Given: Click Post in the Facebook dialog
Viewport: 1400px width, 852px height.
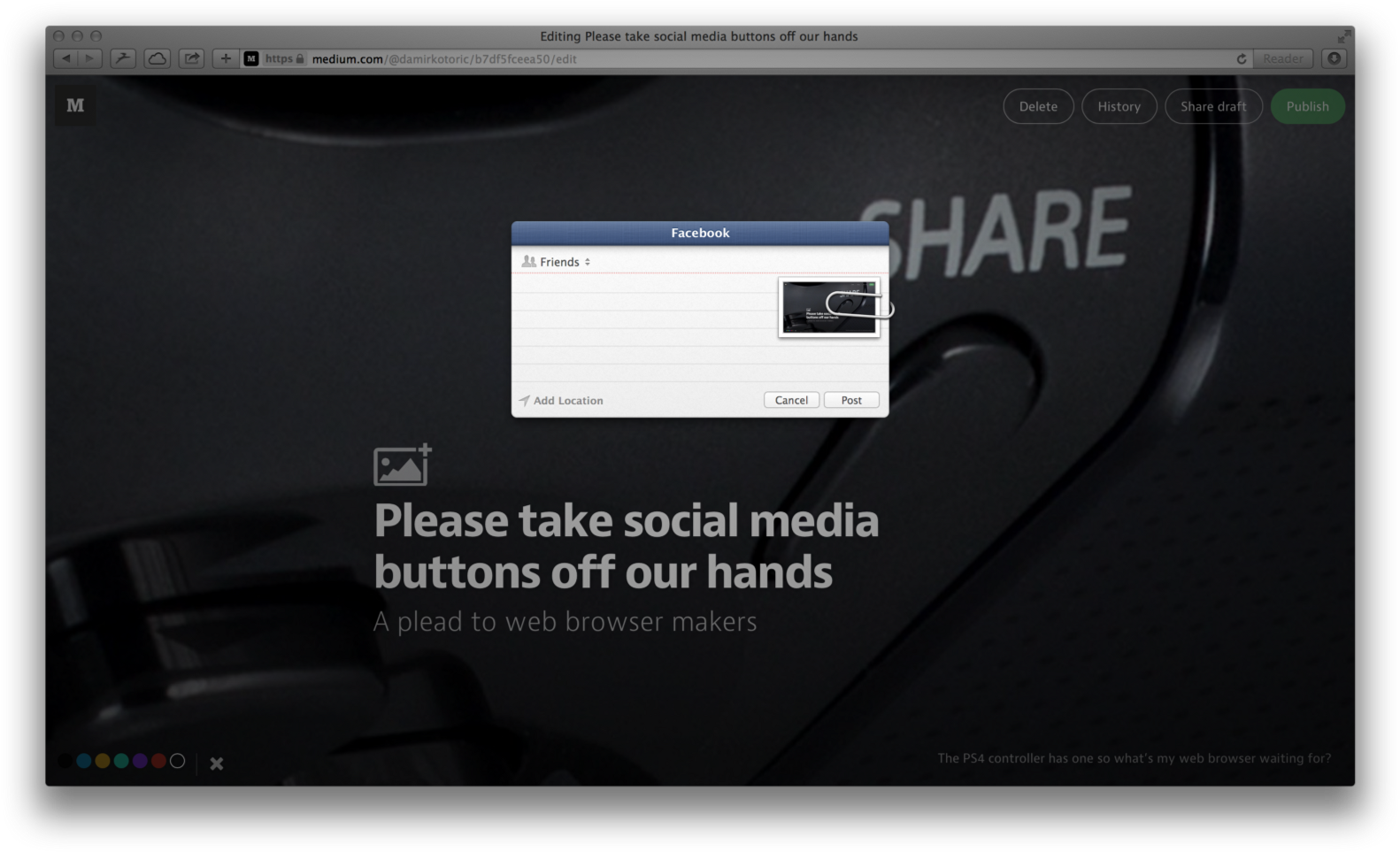Looking at the screenshot, I should 851,400.
